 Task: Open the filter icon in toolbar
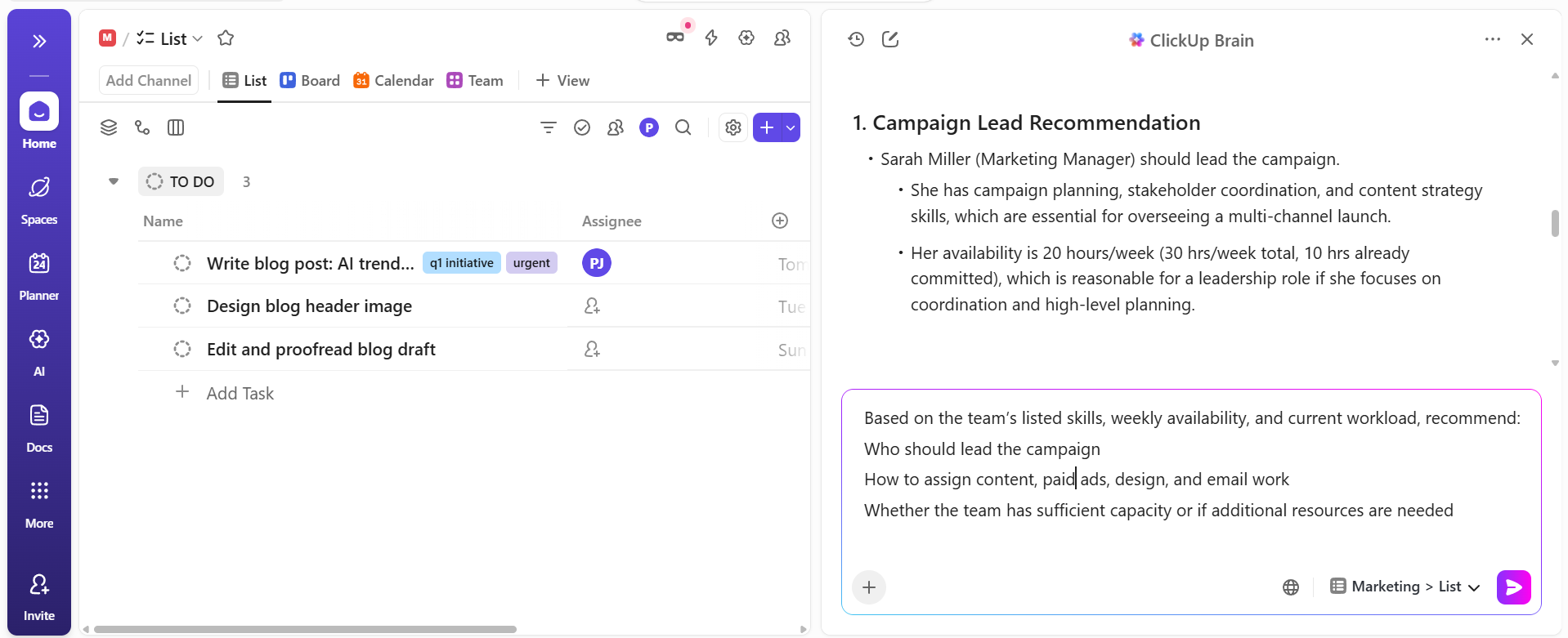[549, 127]
